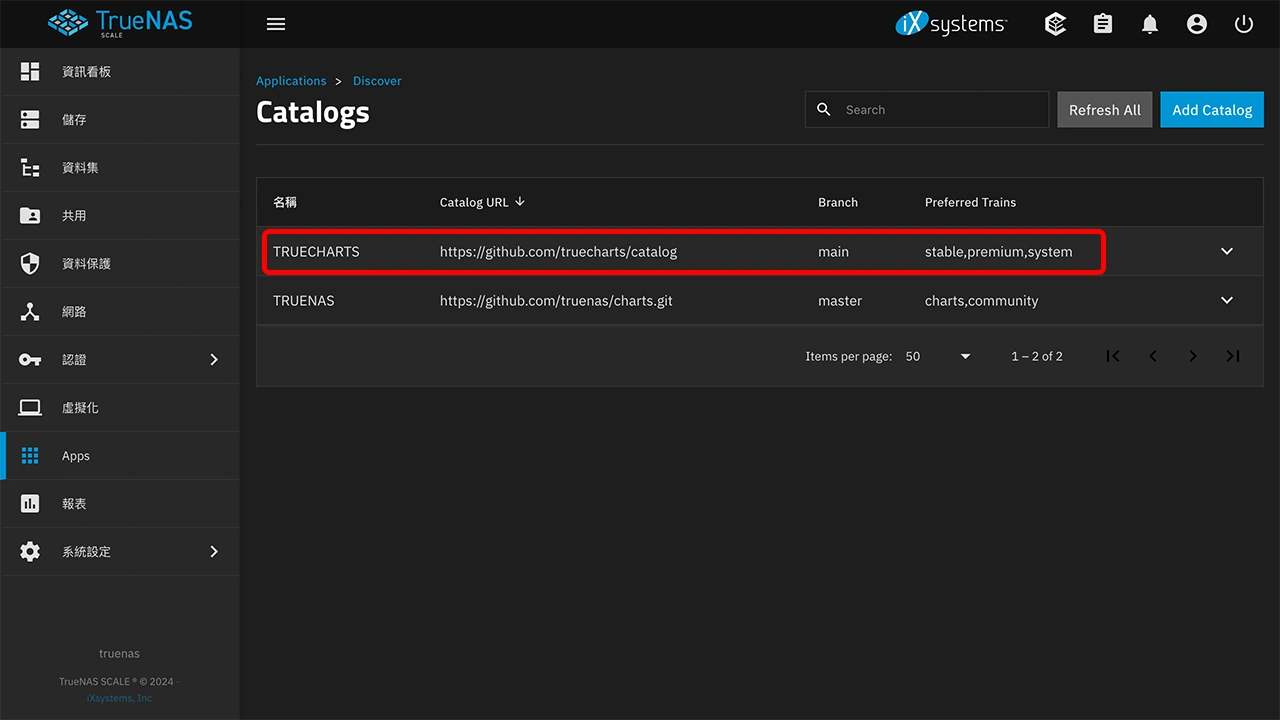Expand the TRUECHARTS catalog row
Screen dimensions: 1280x720
[x=1227, y=251]
